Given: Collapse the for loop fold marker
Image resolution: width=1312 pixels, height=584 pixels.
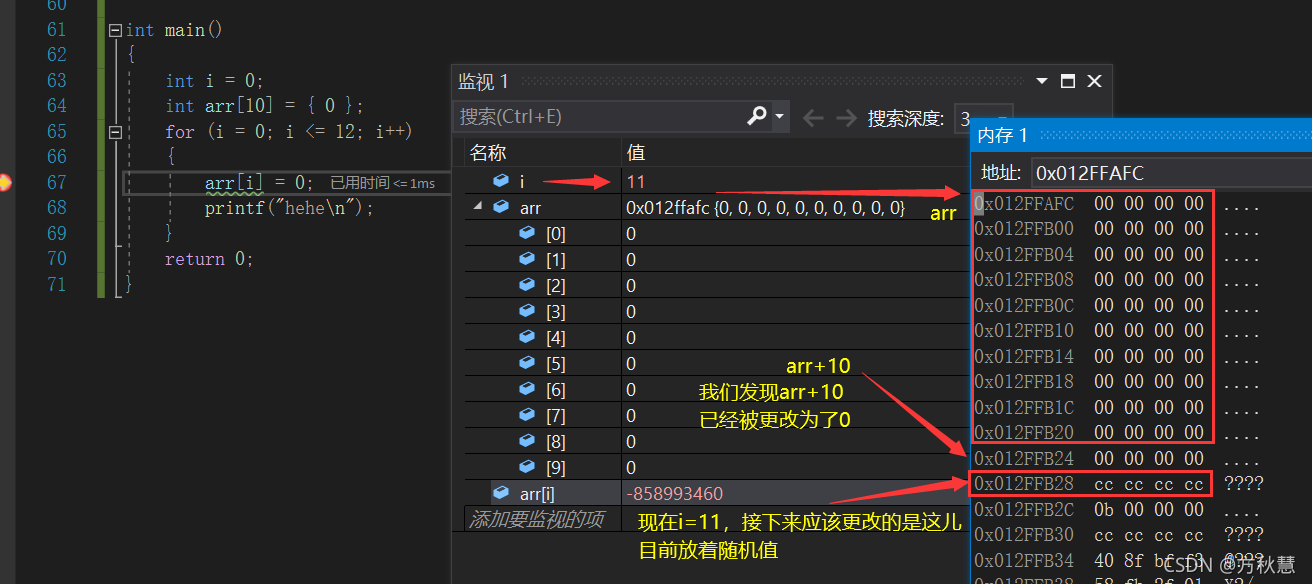Looking at the screenshot, I should pos(115,132).
